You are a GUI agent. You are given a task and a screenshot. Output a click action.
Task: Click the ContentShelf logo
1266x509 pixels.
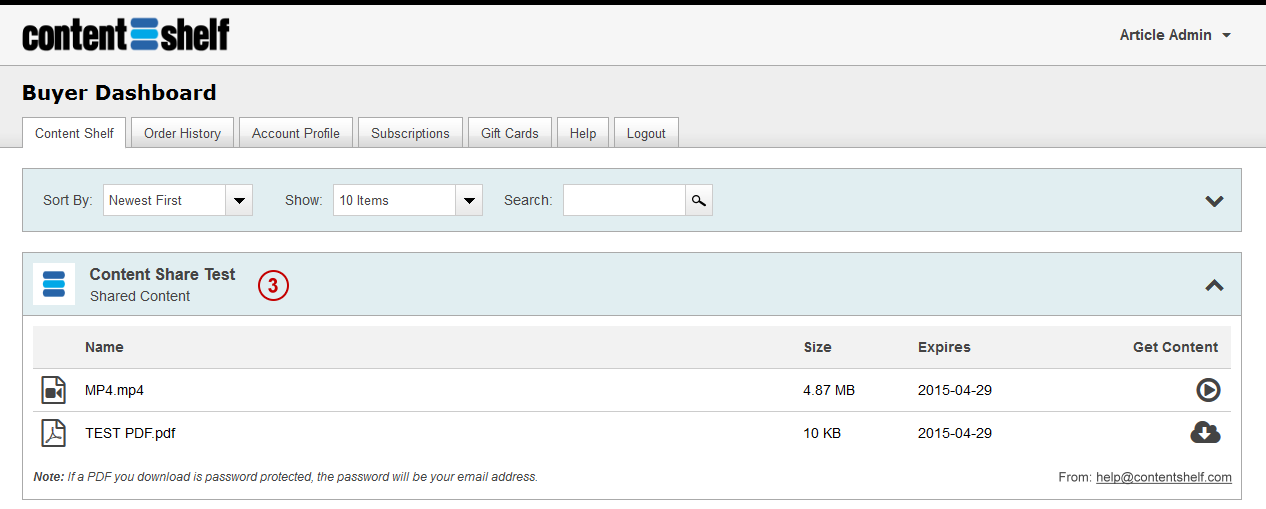pos(126,34)
